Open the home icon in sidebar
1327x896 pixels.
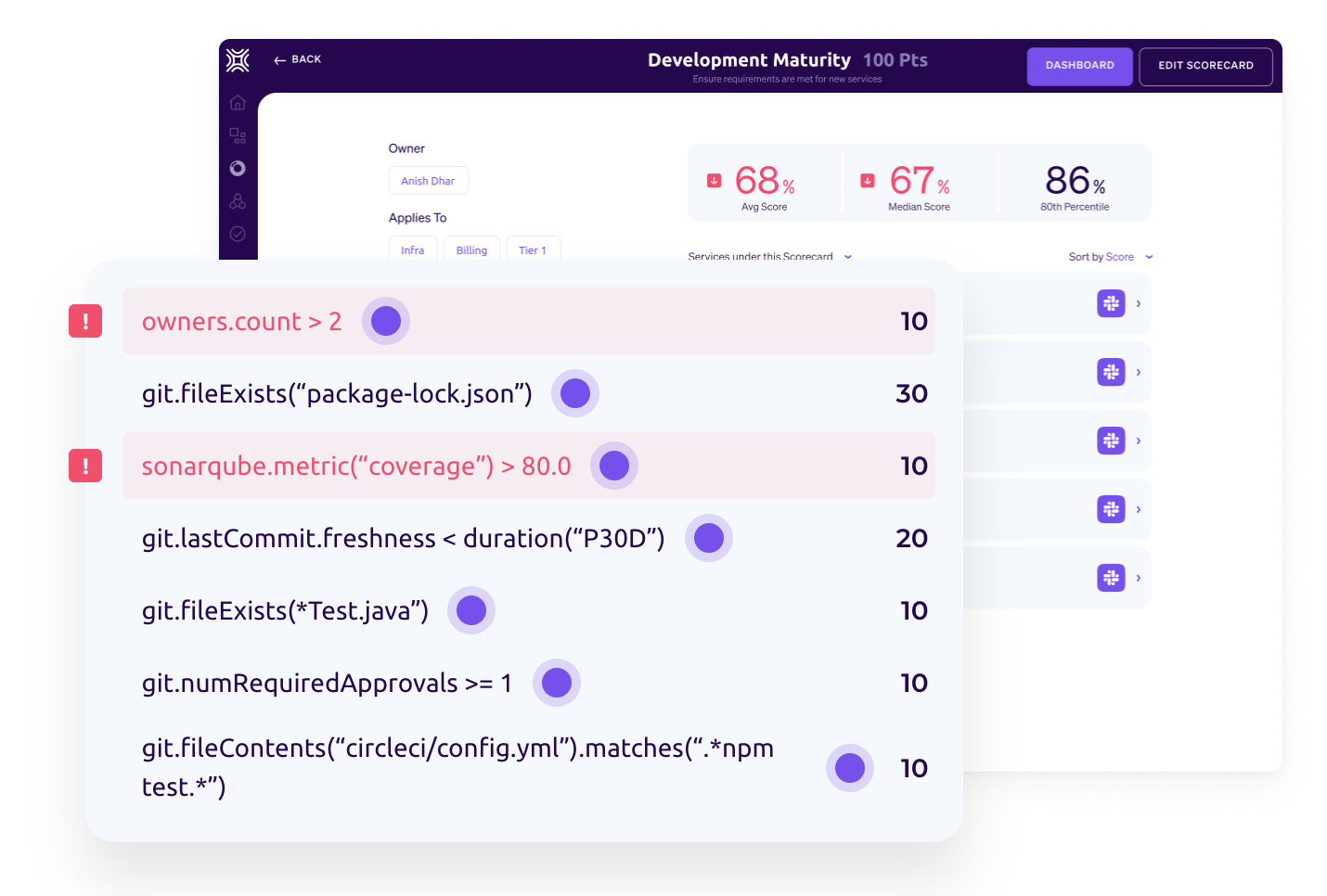pyautogui.click(x=238, y=102)
